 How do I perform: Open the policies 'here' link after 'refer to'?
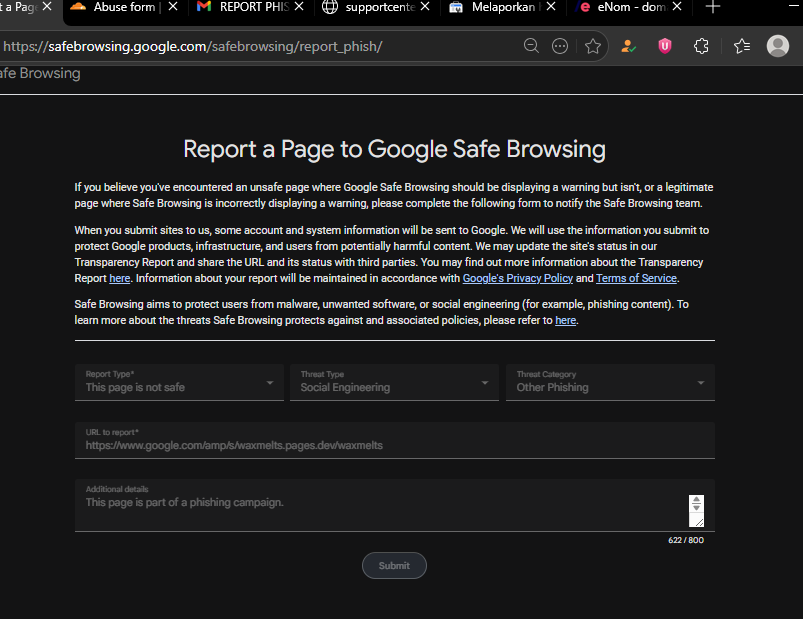tap(566, 320)
